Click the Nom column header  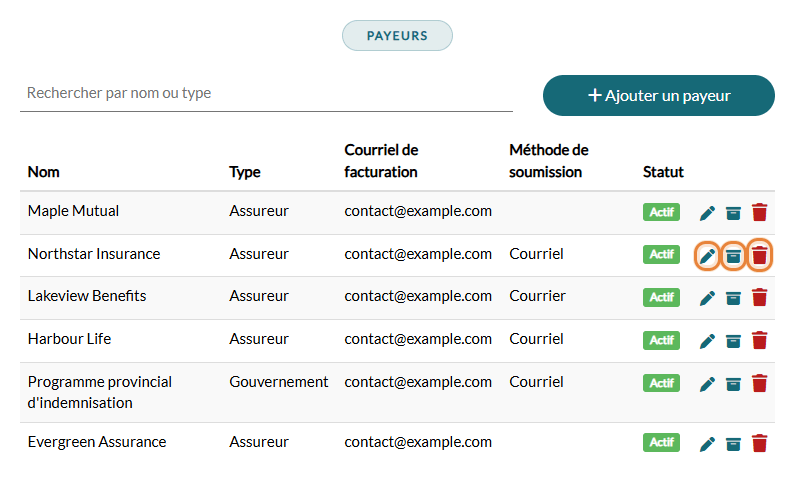44,172
